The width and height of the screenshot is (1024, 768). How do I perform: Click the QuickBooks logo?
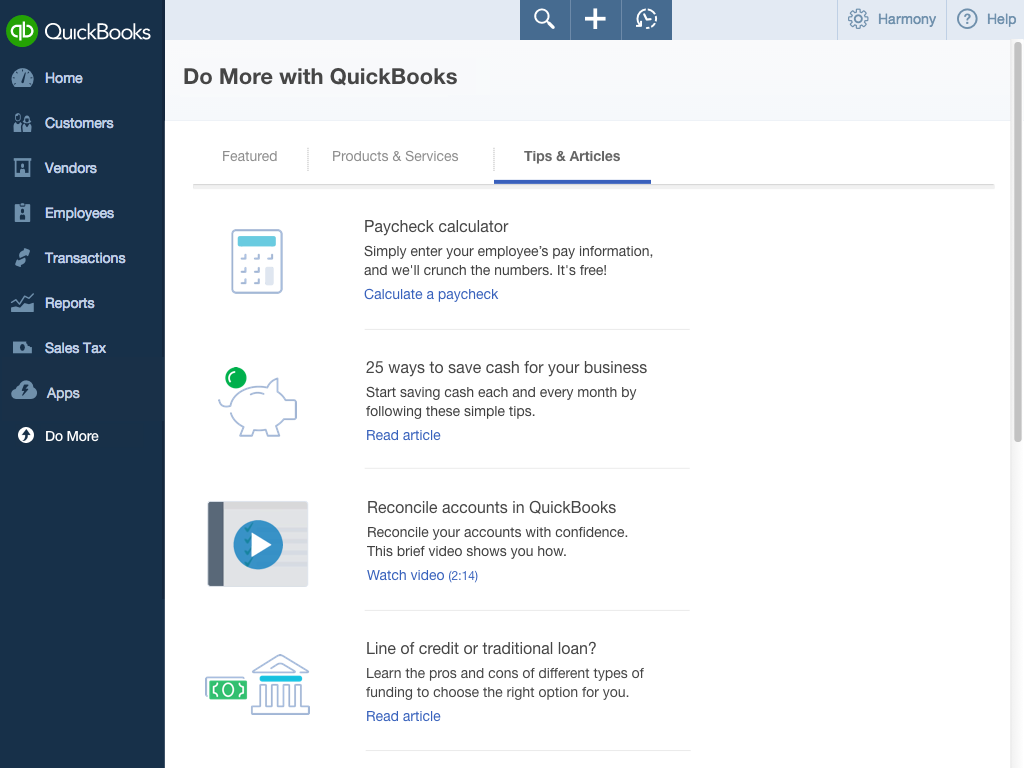pyautogui.click(x=80, y=31)
